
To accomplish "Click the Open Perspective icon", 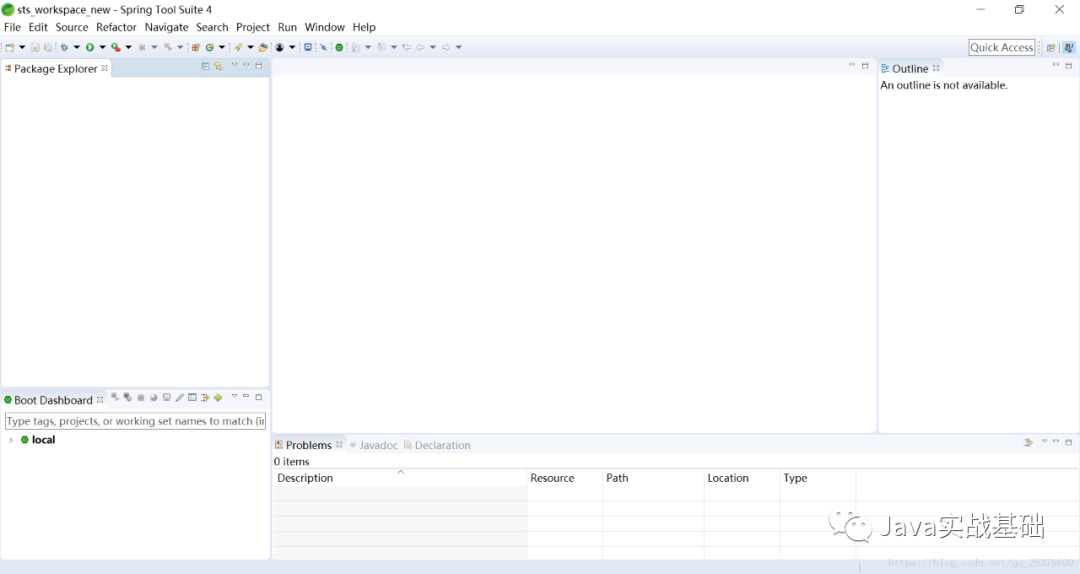I will [x=1051, y=48].
